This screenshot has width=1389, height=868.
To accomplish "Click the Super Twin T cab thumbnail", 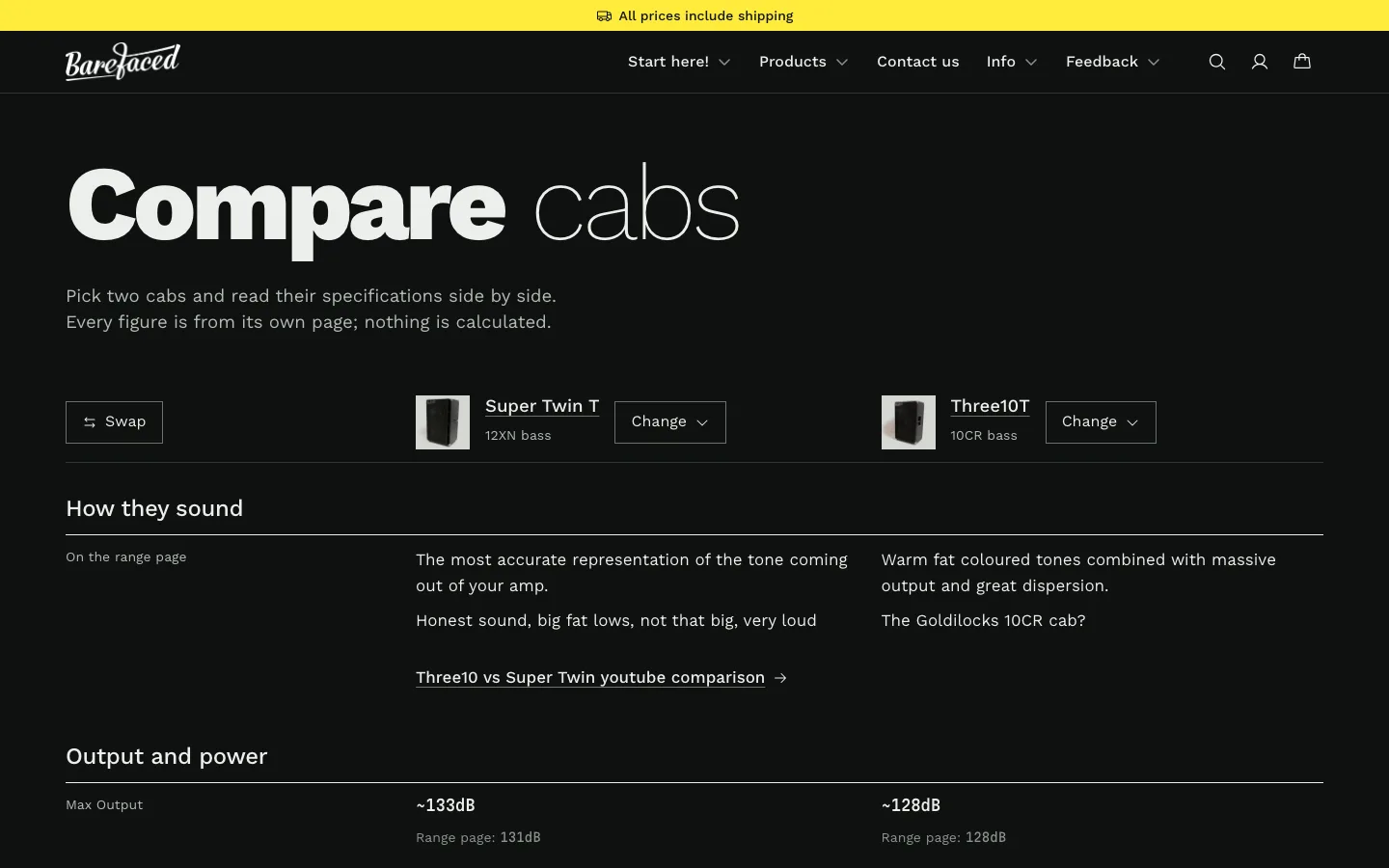I will coord(443,422).
